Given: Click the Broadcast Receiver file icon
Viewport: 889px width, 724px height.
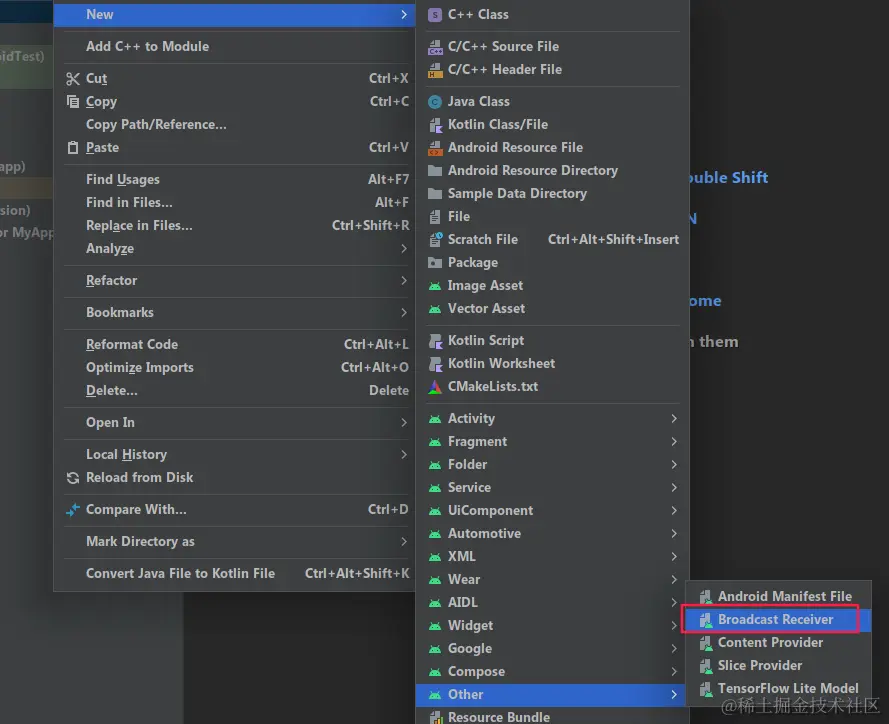Looking at the screenshot, I should [705, 620].
